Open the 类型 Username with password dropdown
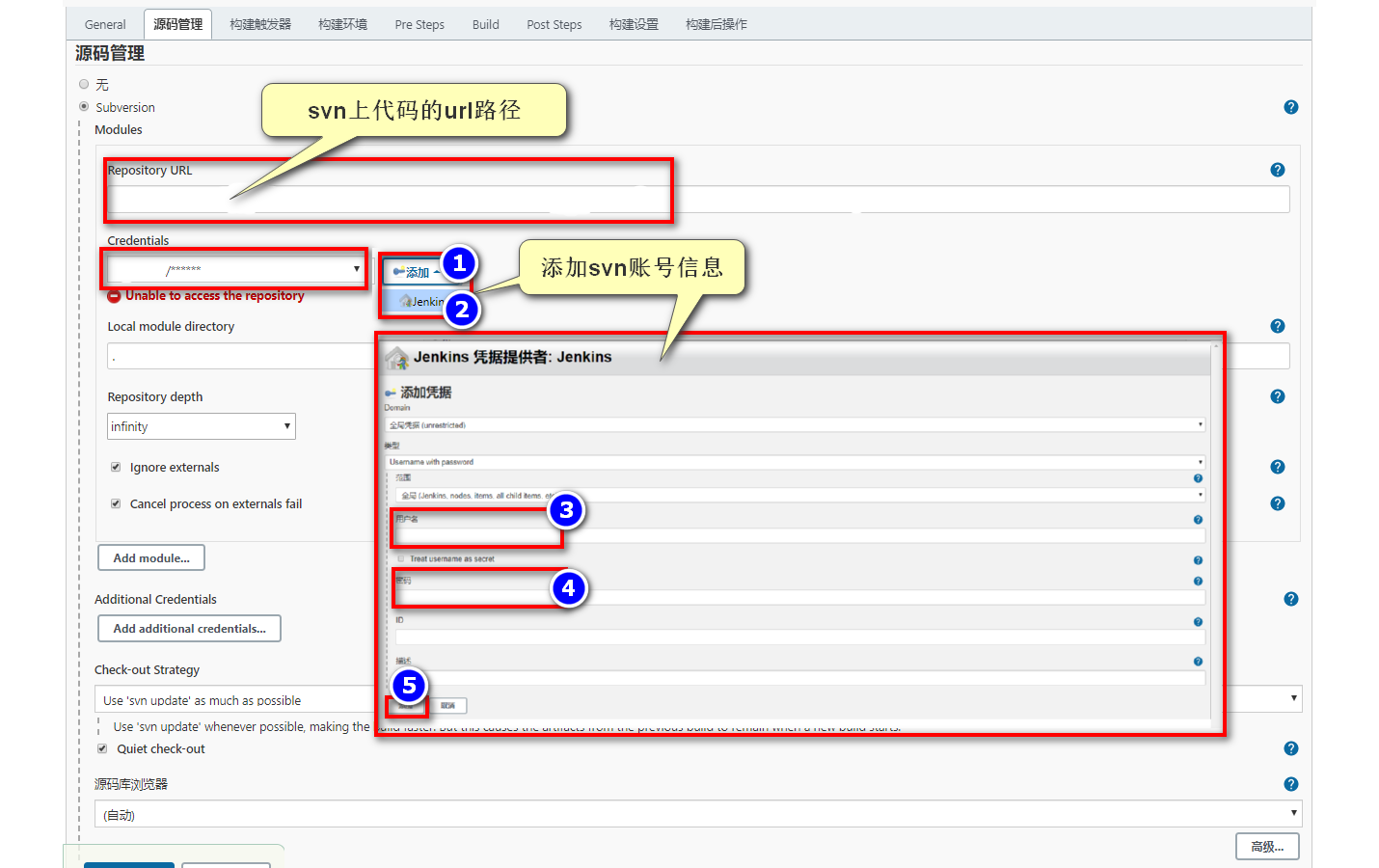This screenshot has width=1379, height=868. pyautogui.click(x=797, y=462)
